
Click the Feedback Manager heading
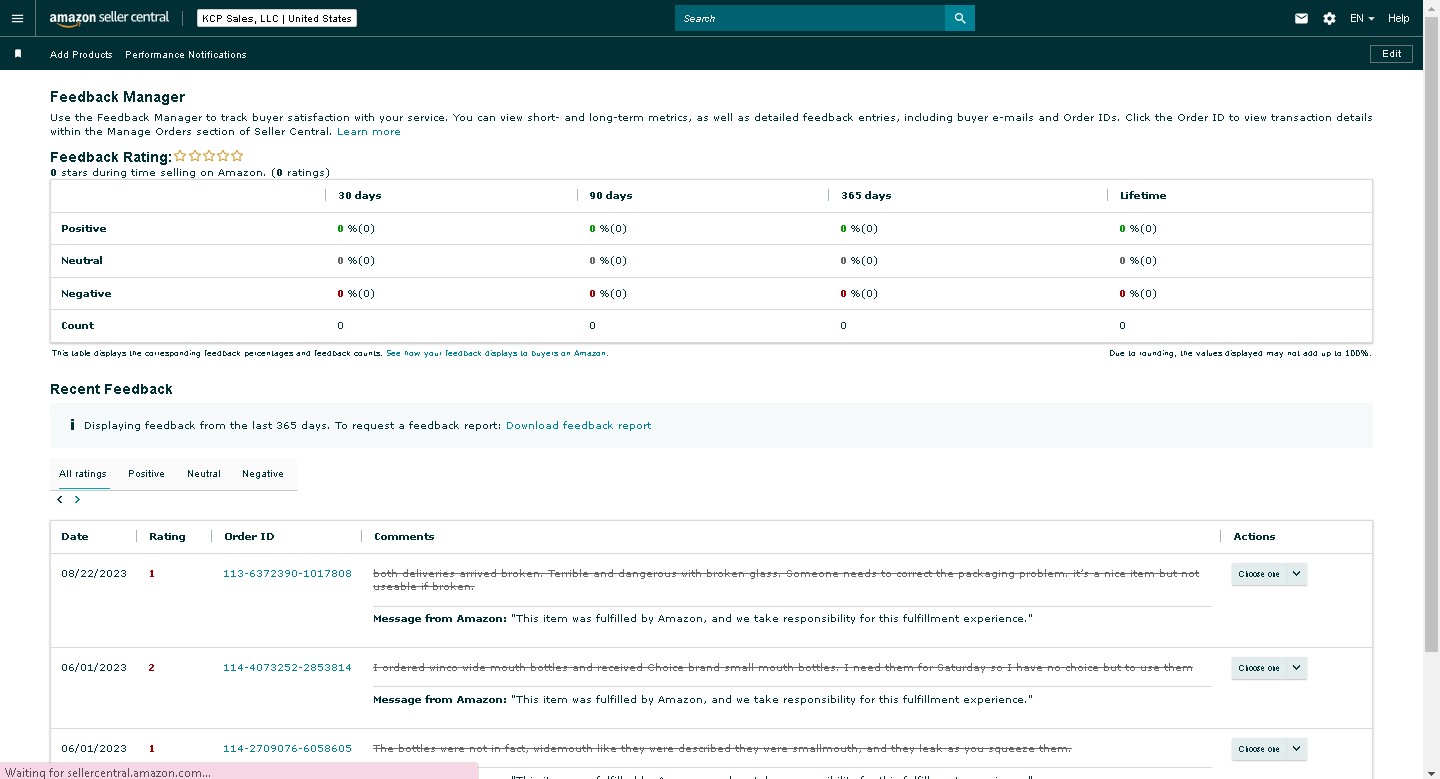[x=118, y=97]
